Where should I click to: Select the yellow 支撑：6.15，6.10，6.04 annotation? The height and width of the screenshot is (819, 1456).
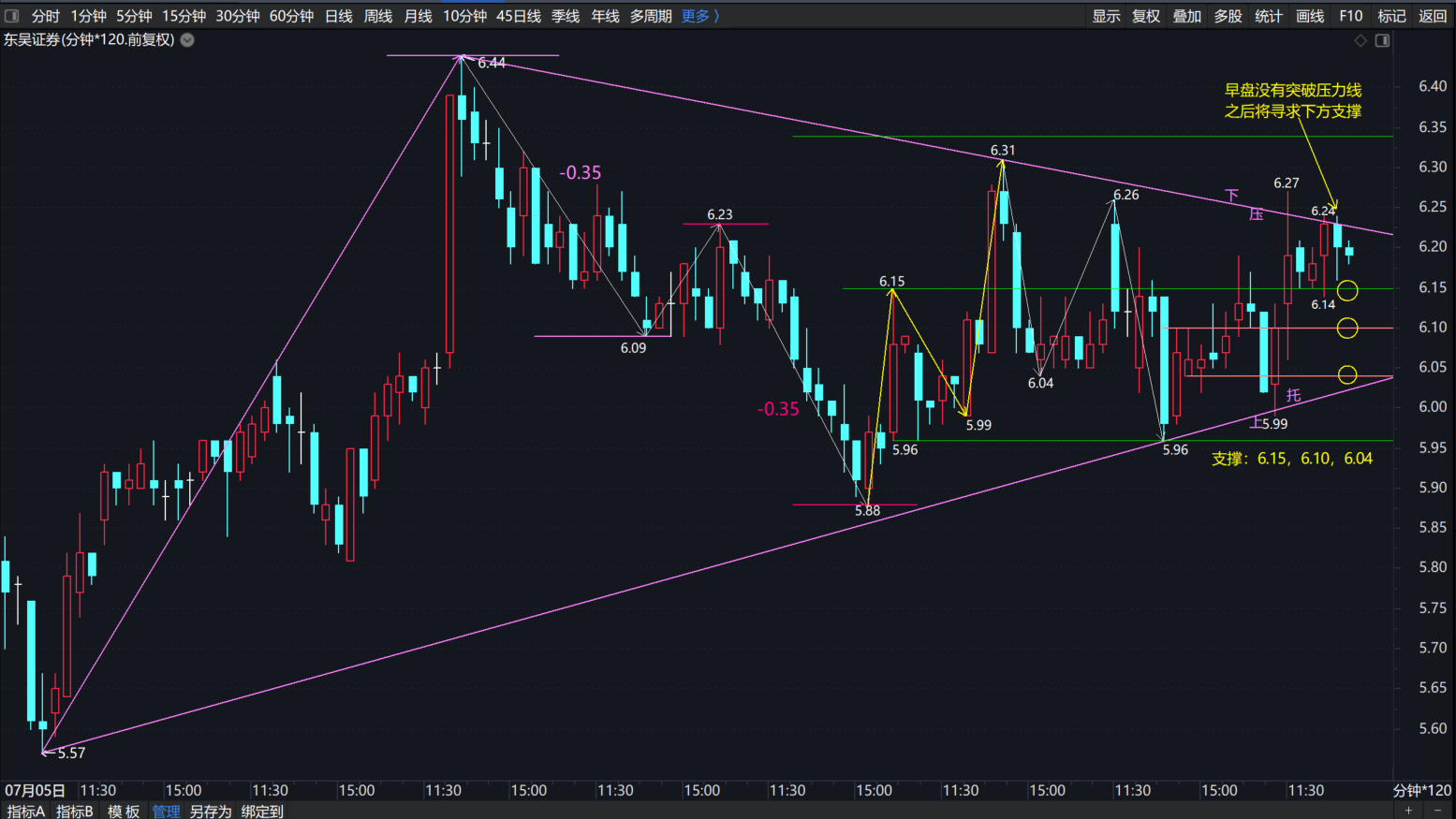[1292, 459]
